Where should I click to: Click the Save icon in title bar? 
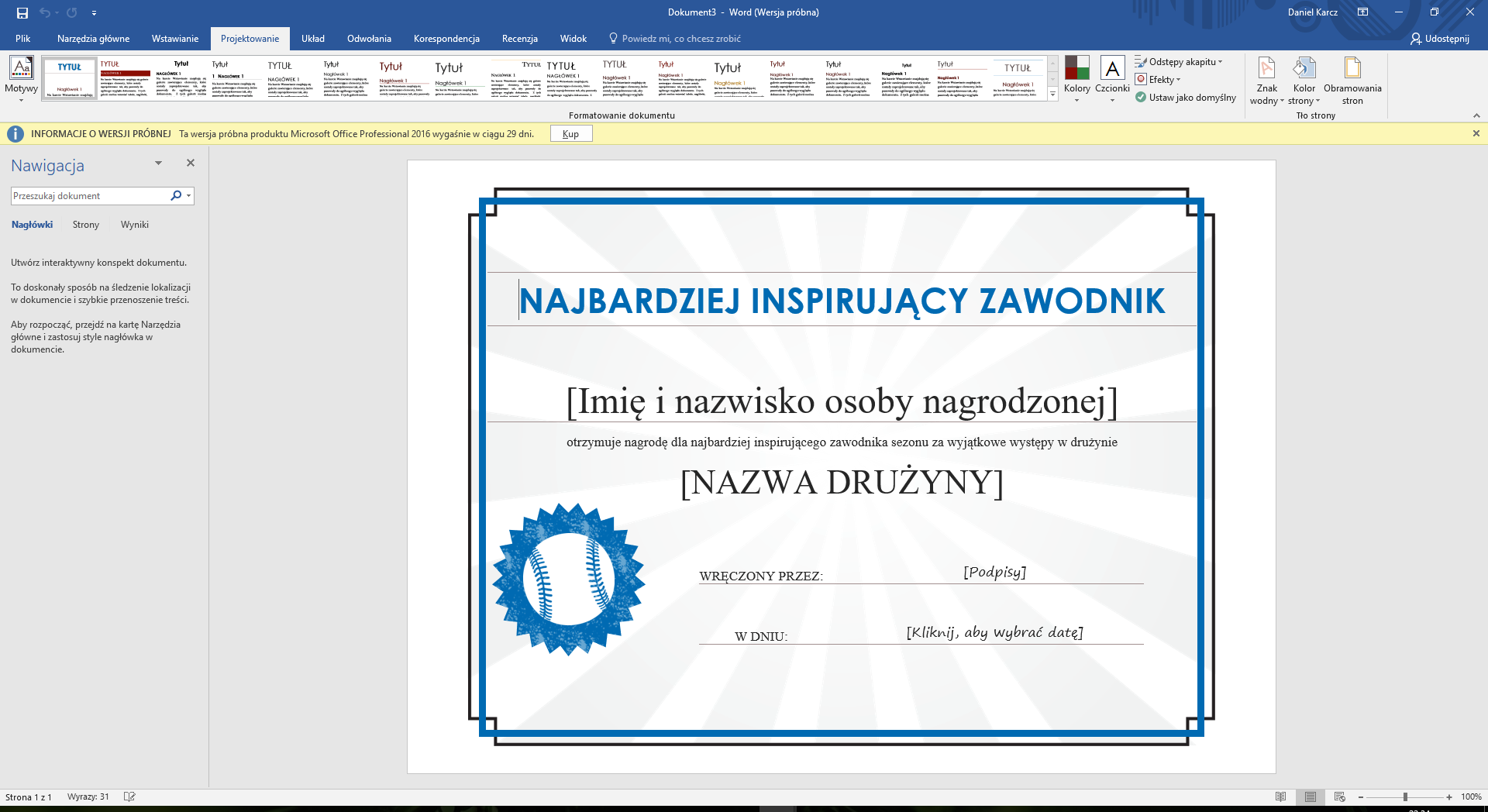(22, 12)
